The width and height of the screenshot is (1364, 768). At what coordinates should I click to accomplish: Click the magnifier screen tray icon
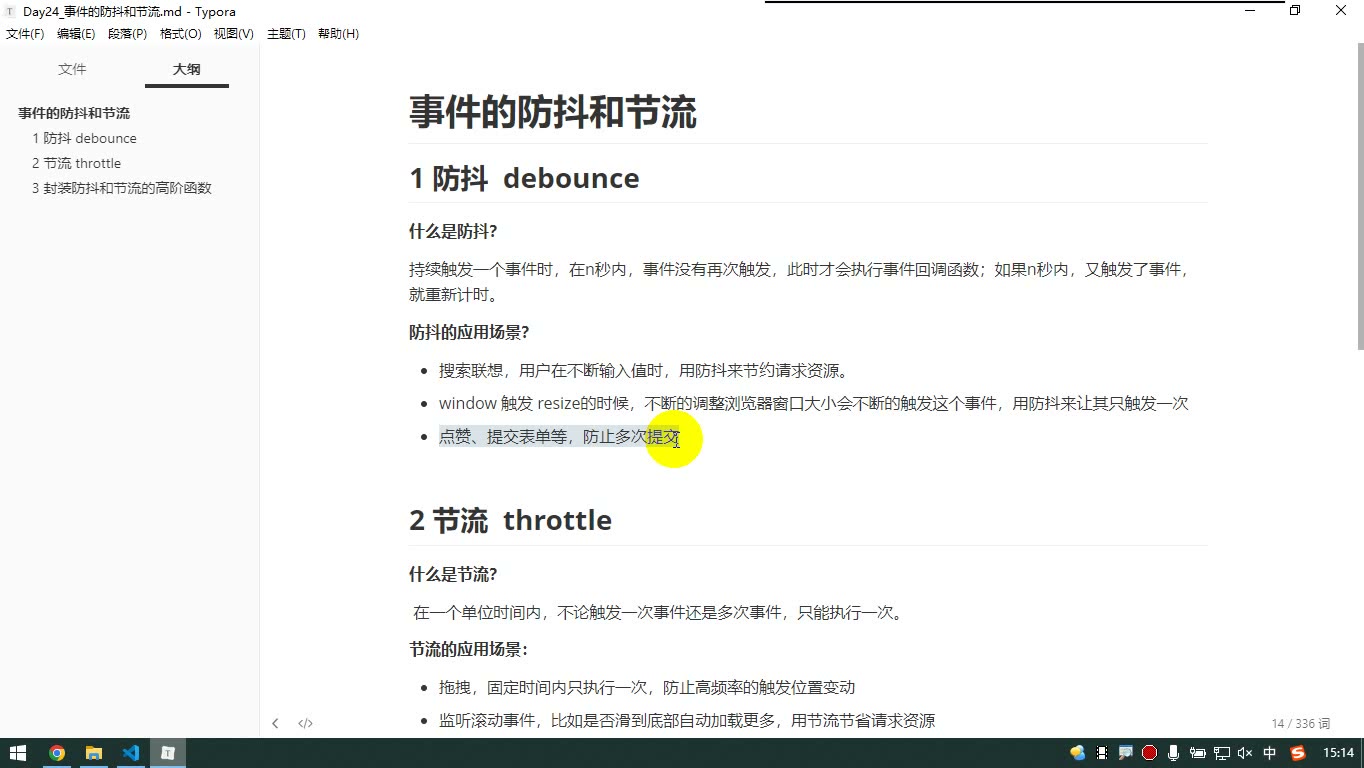pos(1126,753)
